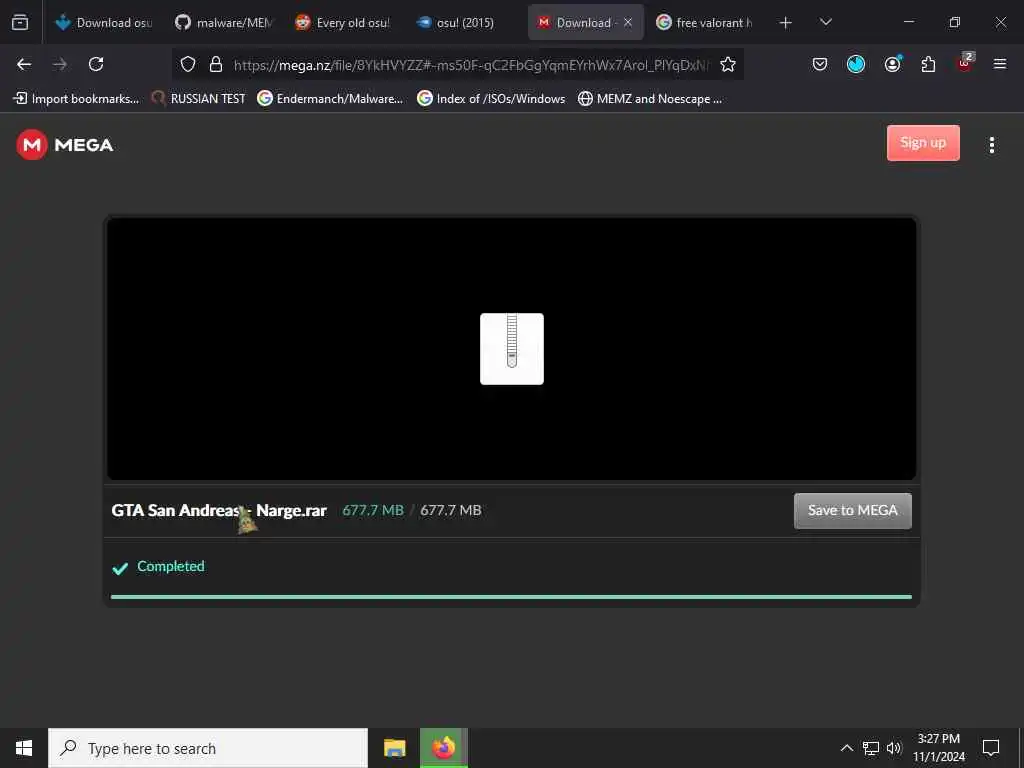Switch to free valorant Google tab
This screenshot has width=1024, height=768.
[705, 22]
